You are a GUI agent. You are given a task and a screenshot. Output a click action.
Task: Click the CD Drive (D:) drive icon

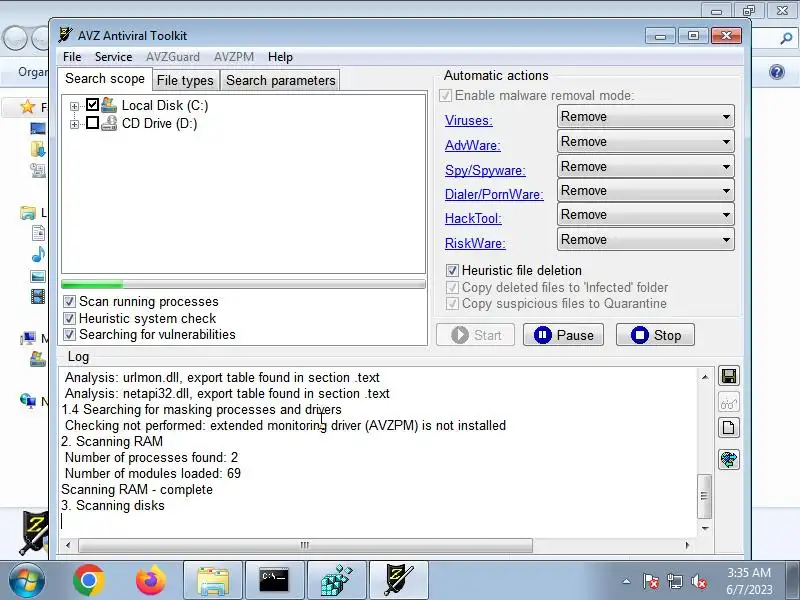(109, 123)
